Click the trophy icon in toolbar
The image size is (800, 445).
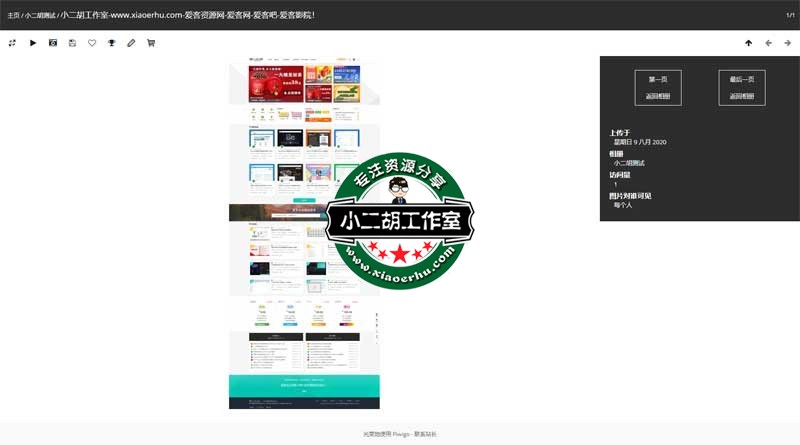pyautogui.click(x=112, y=43)
